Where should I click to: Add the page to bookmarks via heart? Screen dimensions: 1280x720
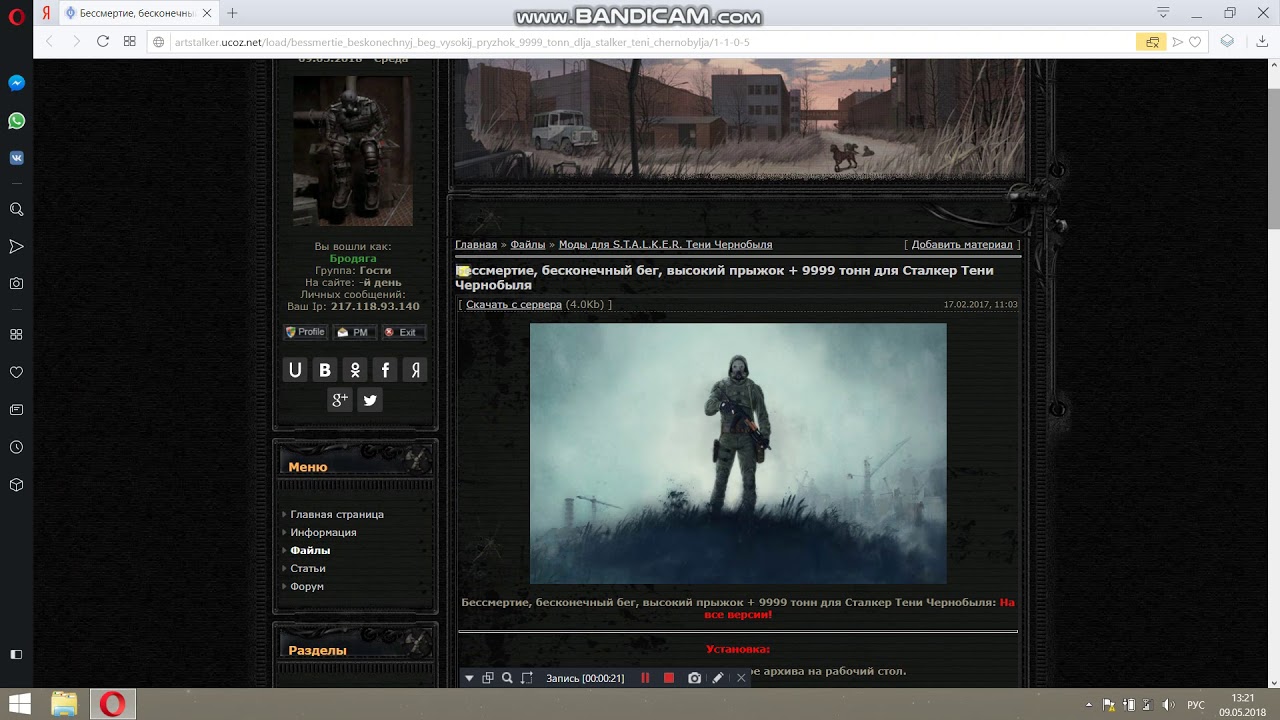[x=1195, y=42]
